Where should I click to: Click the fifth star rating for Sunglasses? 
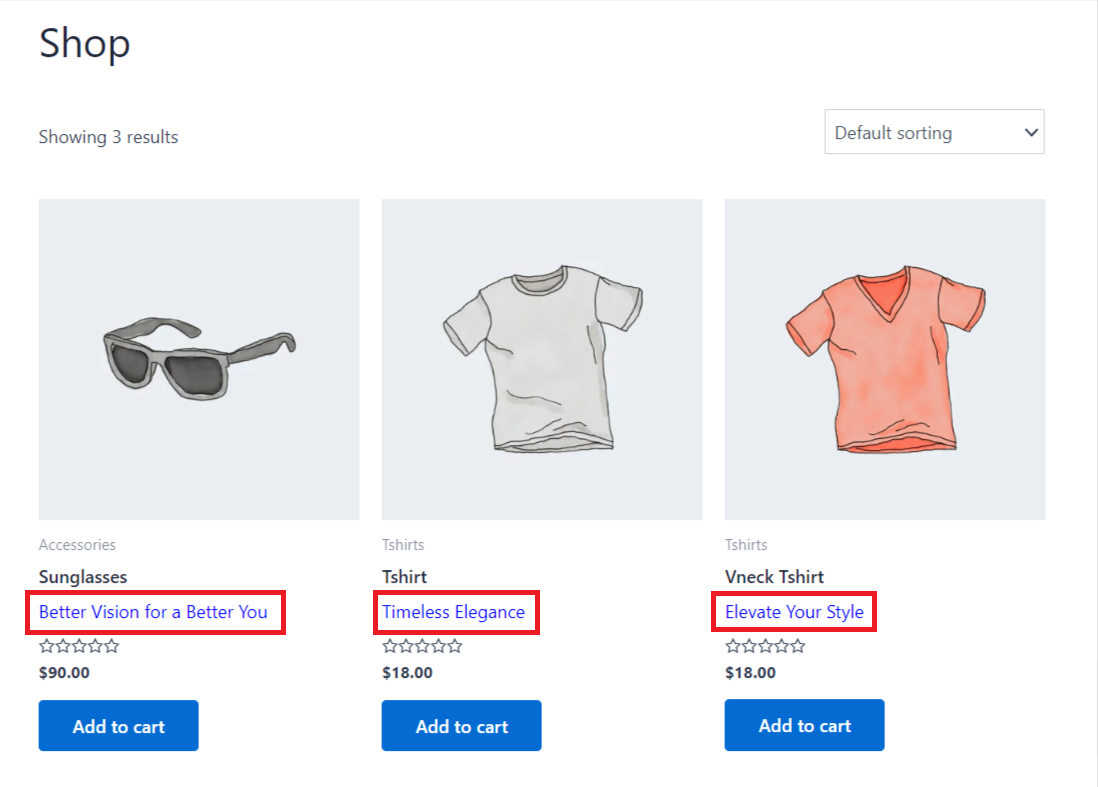[x=110, y=645]
